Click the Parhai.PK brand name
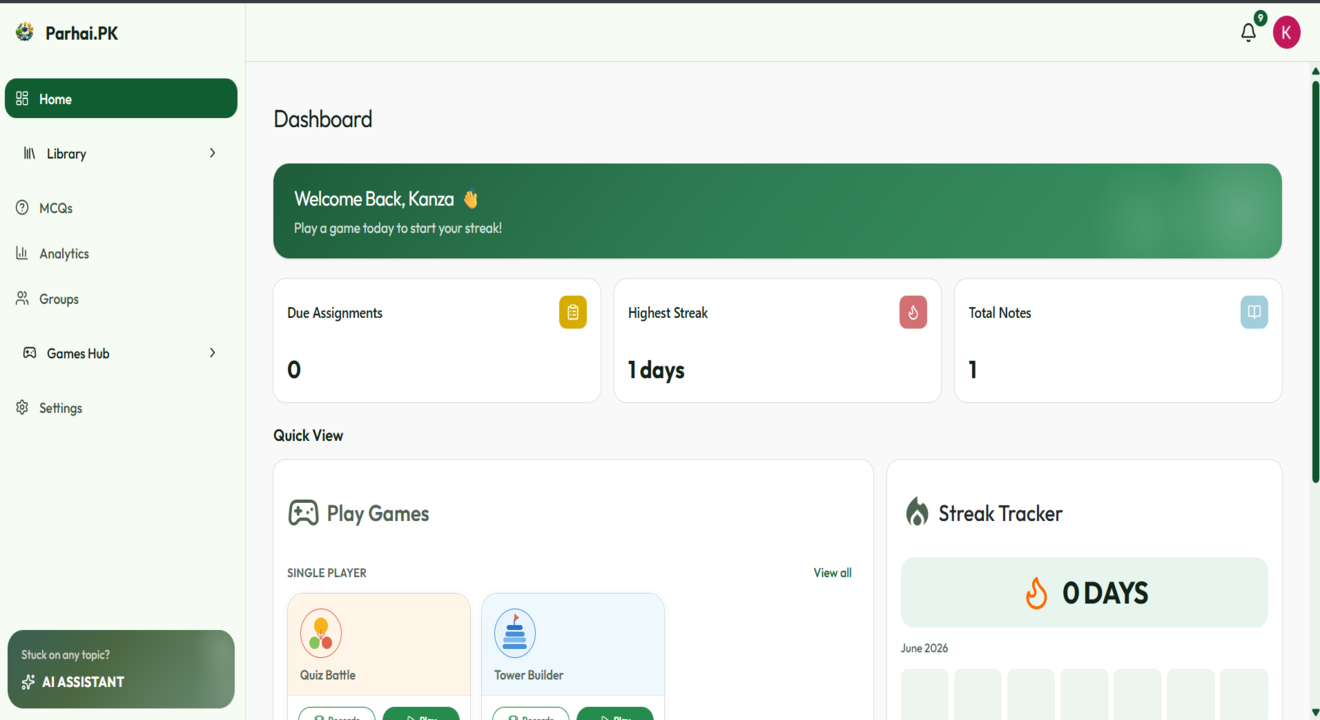 click(82, 33)
